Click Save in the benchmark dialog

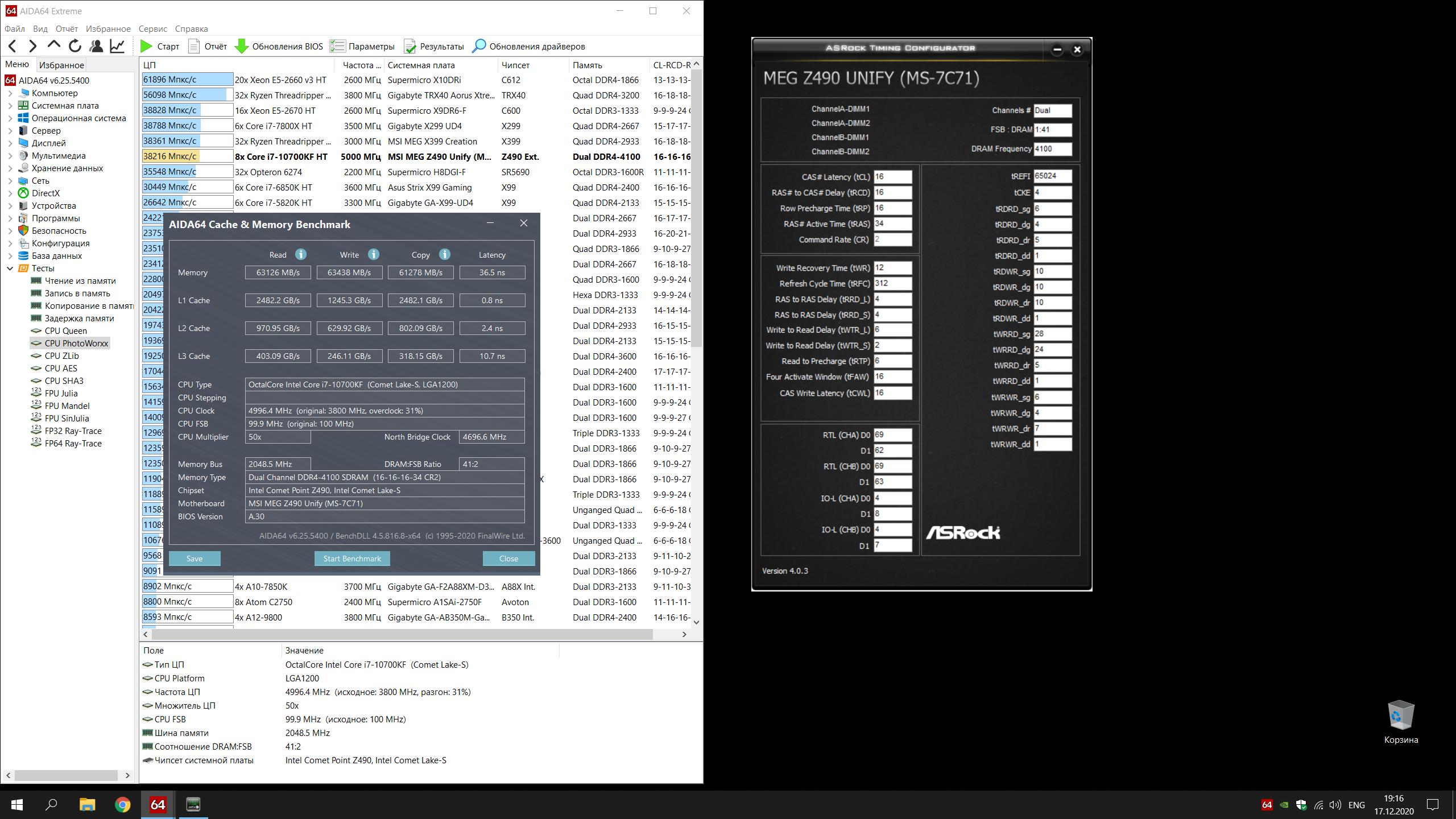(x=195, y=559)
